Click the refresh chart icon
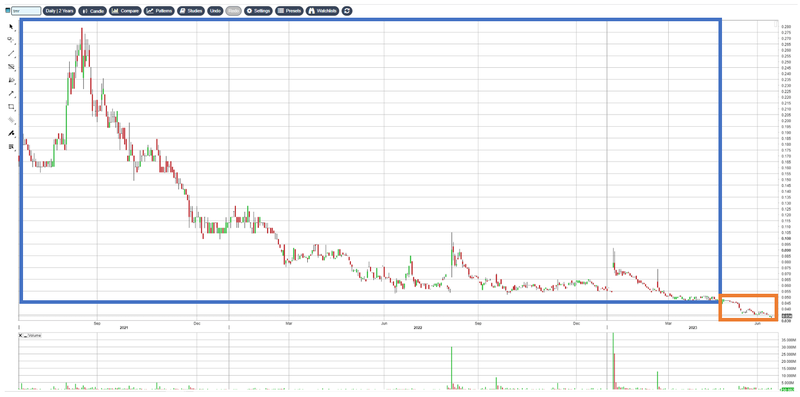 [x=347, y=10]
